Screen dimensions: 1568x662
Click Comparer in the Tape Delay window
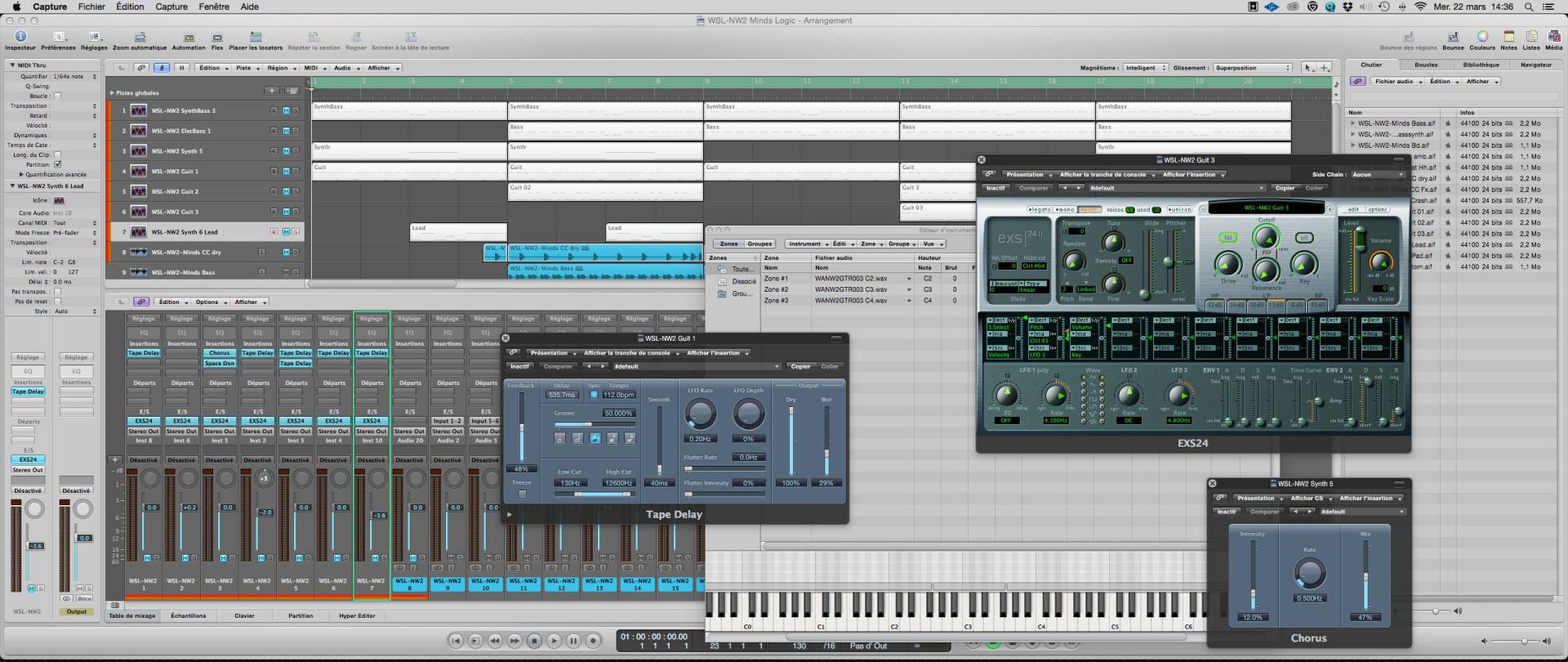point(558,366)
